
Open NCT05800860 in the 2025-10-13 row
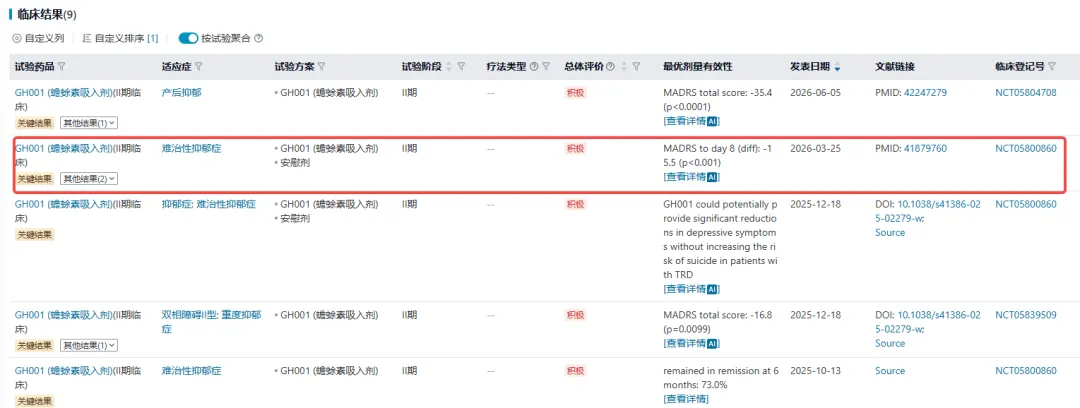pos(1026,371)
